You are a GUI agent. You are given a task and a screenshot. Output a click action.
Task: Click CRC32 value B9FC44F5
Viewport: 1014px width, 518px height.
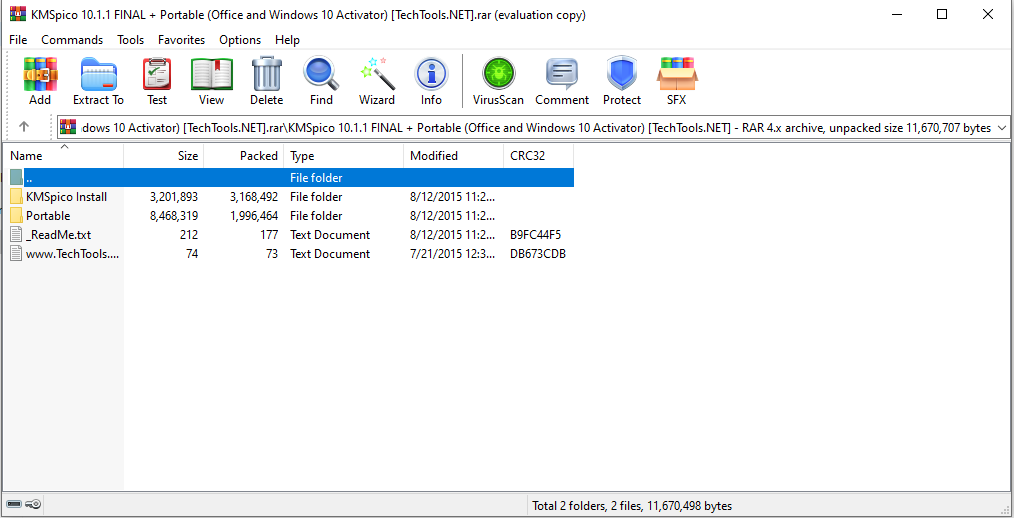535,235
